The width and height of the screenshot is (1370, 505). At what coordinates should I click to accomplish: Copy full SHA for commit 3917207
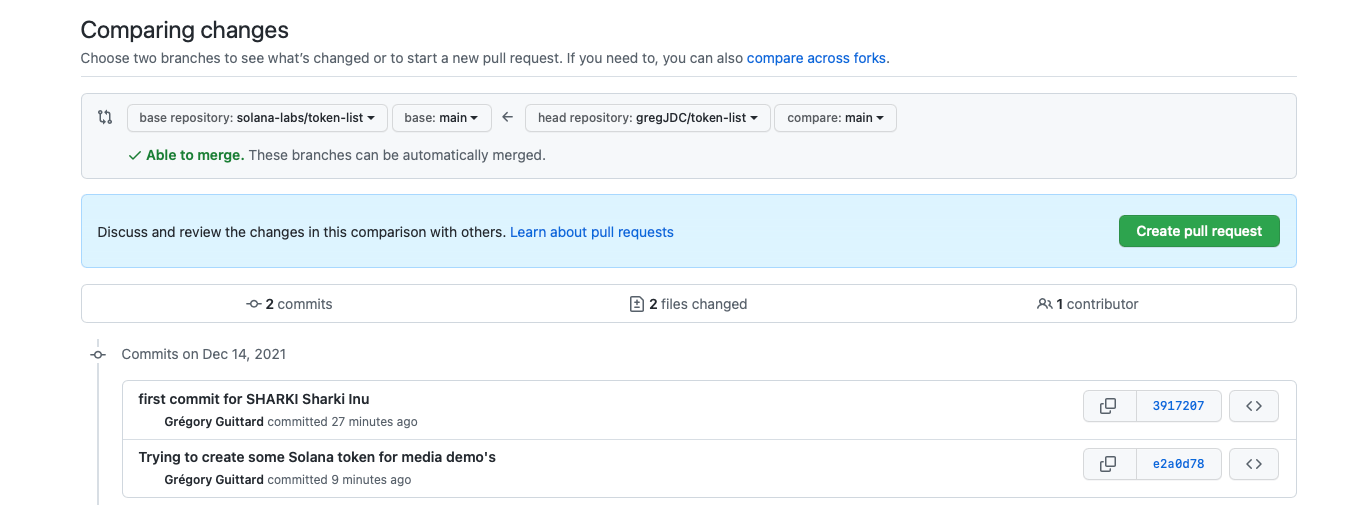click(x=1109, y=406)
